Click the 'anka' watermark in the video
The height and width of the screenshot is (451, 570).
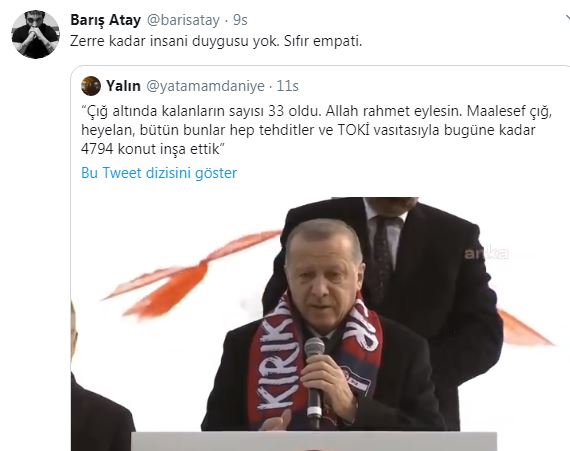[x=486, y=253]
